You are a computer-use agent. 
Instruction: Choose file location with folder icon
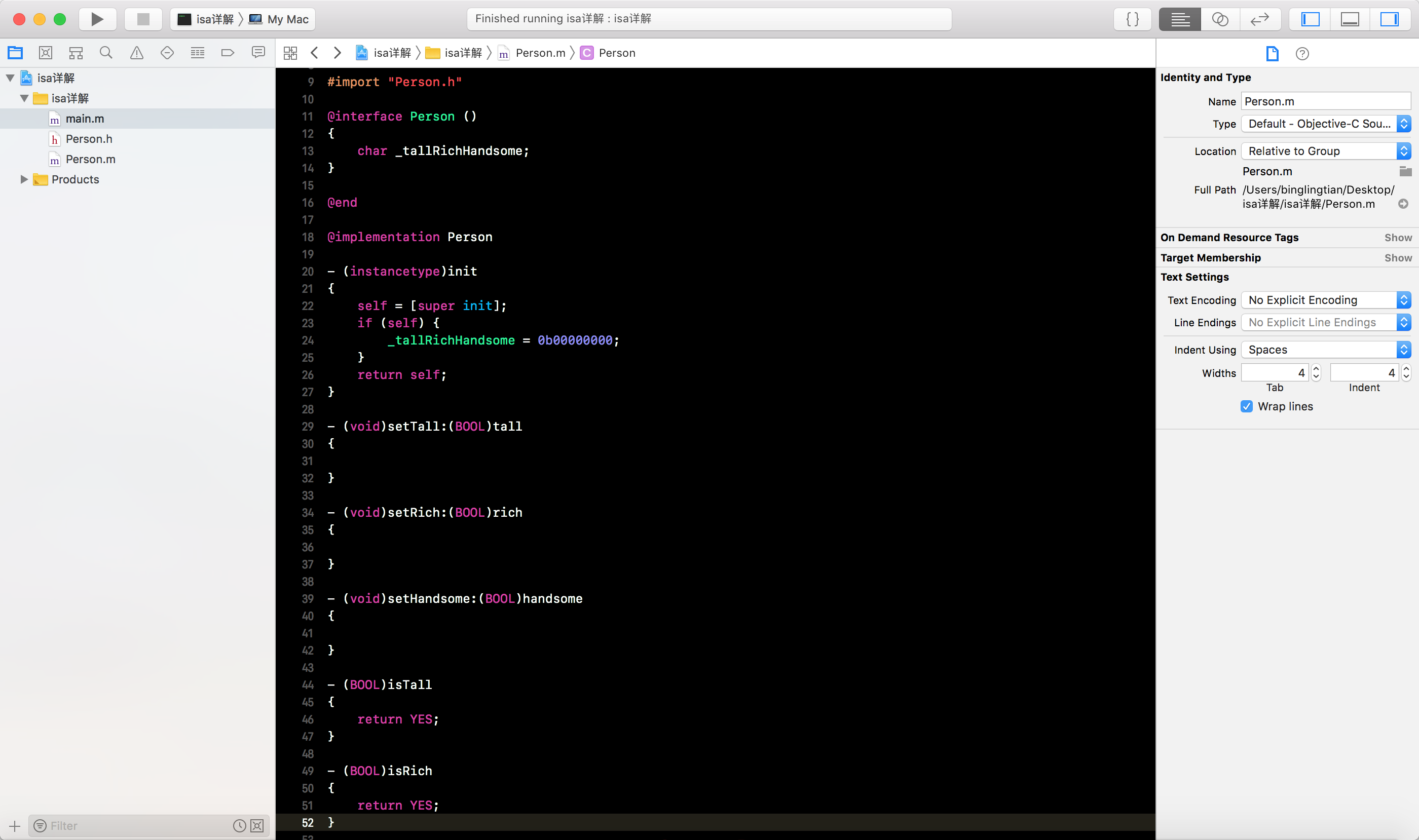tap(1405, 171)
